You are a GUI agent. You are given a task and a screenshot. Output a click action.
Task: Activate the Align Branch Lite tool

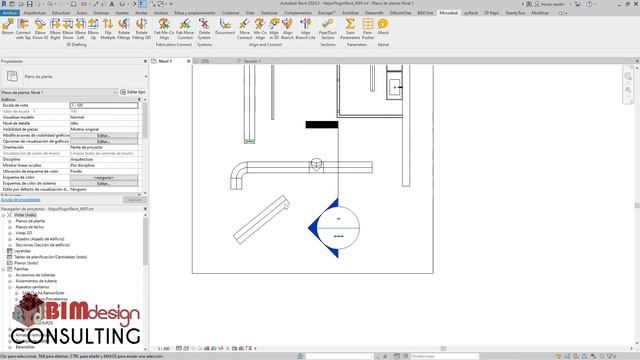coord(305,29)
